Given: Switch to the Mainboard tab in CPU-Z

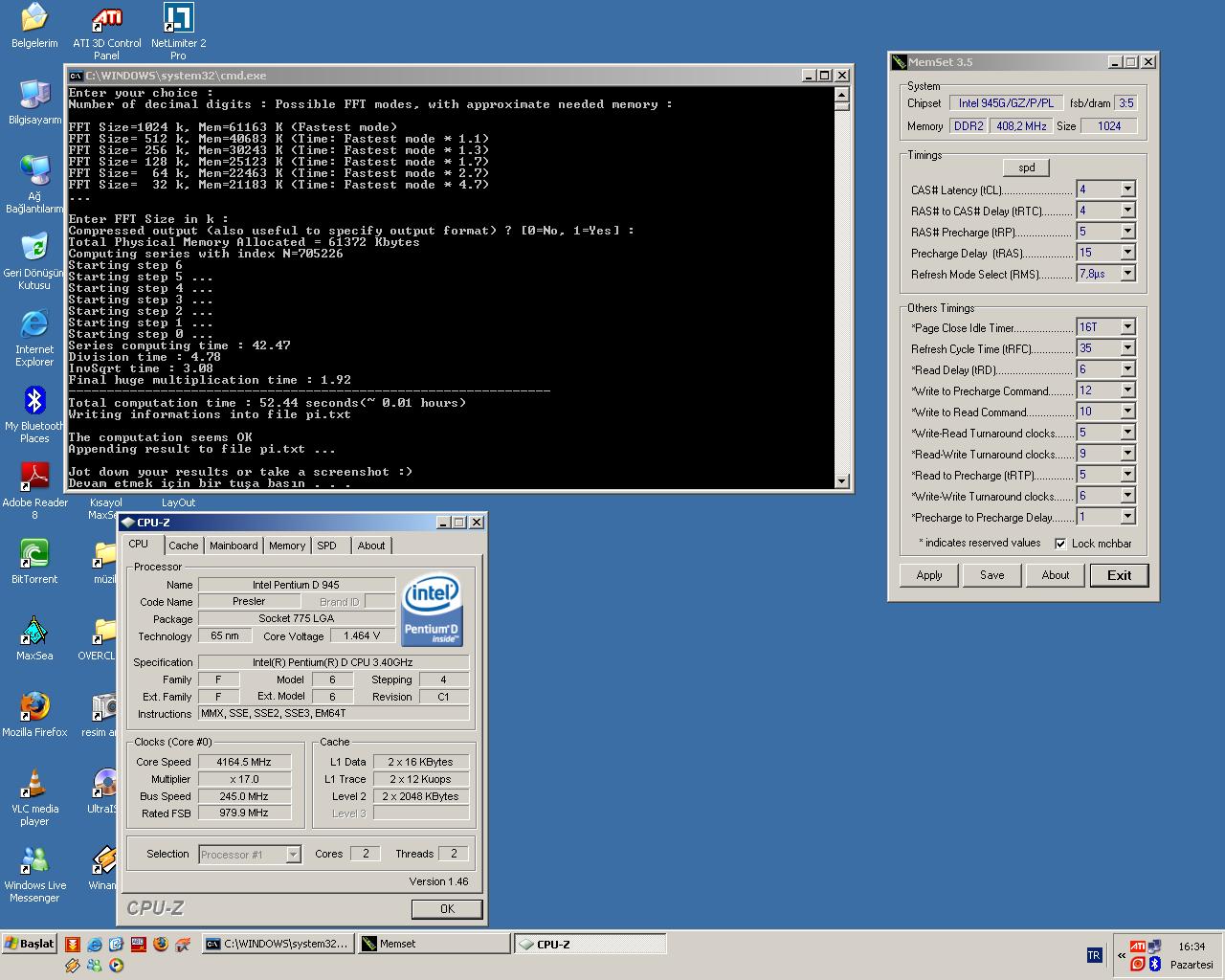Looking at the screenshot, I should [x=234, y=546].
